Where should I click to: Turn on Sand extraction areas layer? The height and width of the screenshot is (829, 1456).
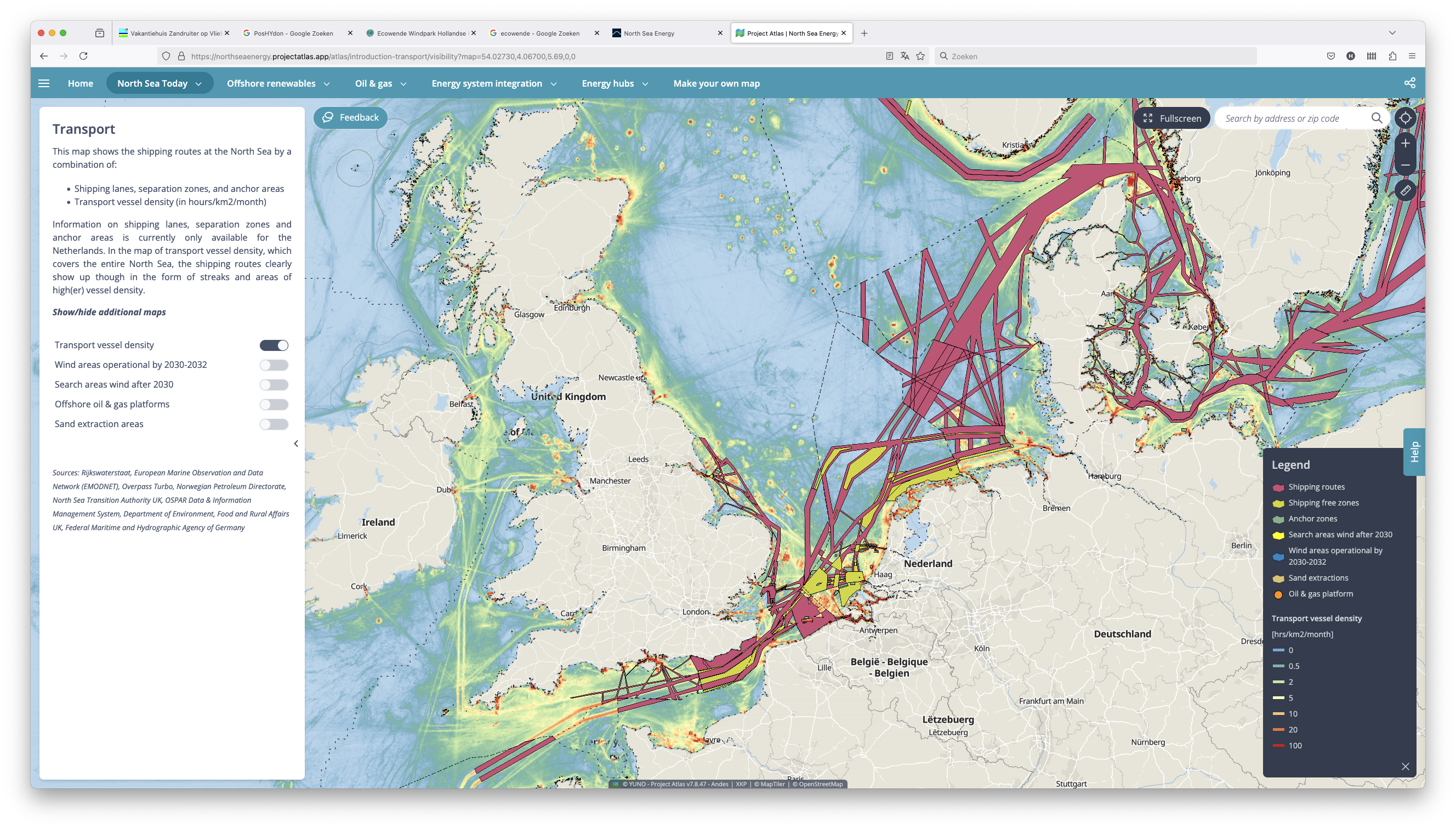pyautogui.click(x=274, y=424)
